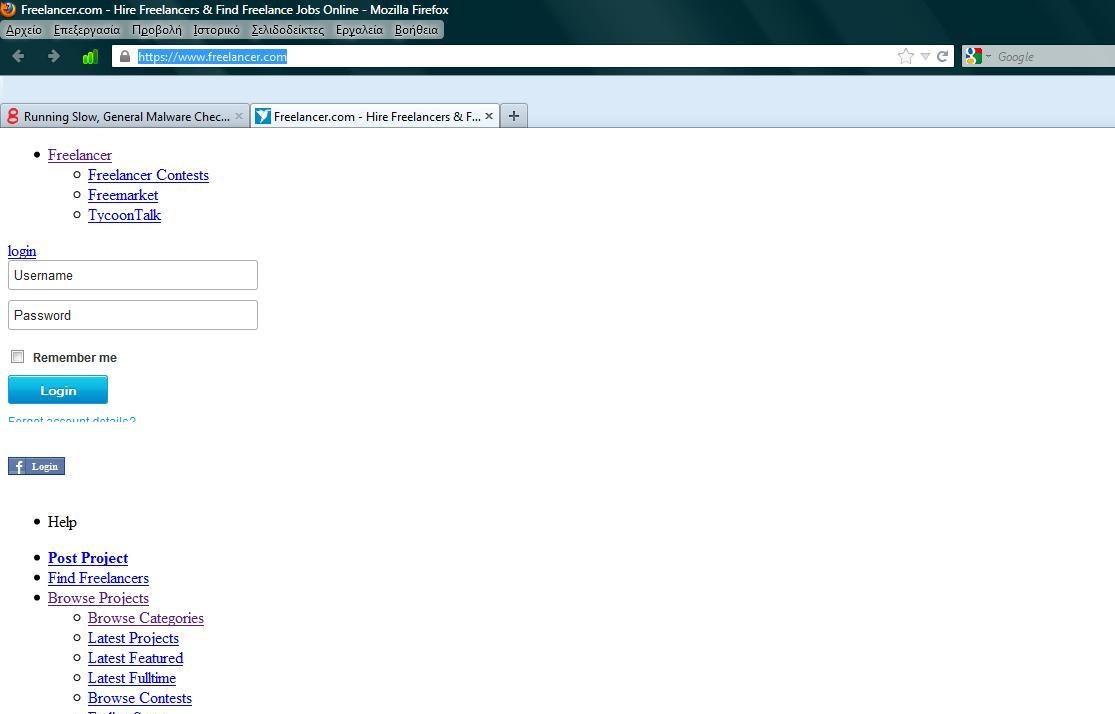Open the Browse Contests link
1115x714 pixels.
coord(139,698)
